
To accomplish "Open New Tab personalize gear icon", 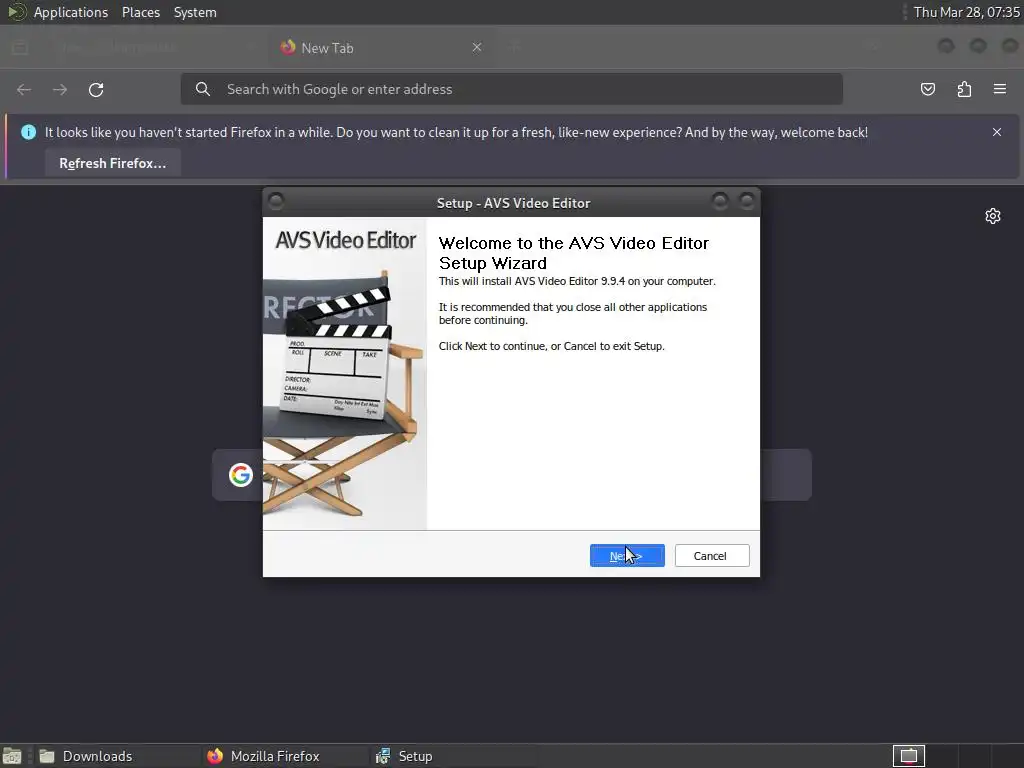I will [993, 216].
